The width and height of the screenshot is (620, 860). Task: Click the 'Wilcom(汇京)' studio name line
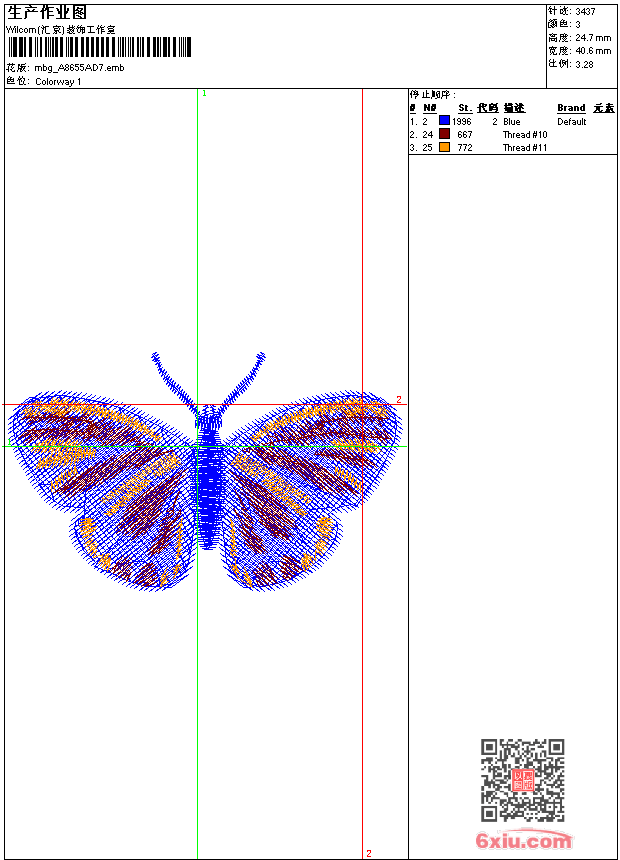point(61,30)
